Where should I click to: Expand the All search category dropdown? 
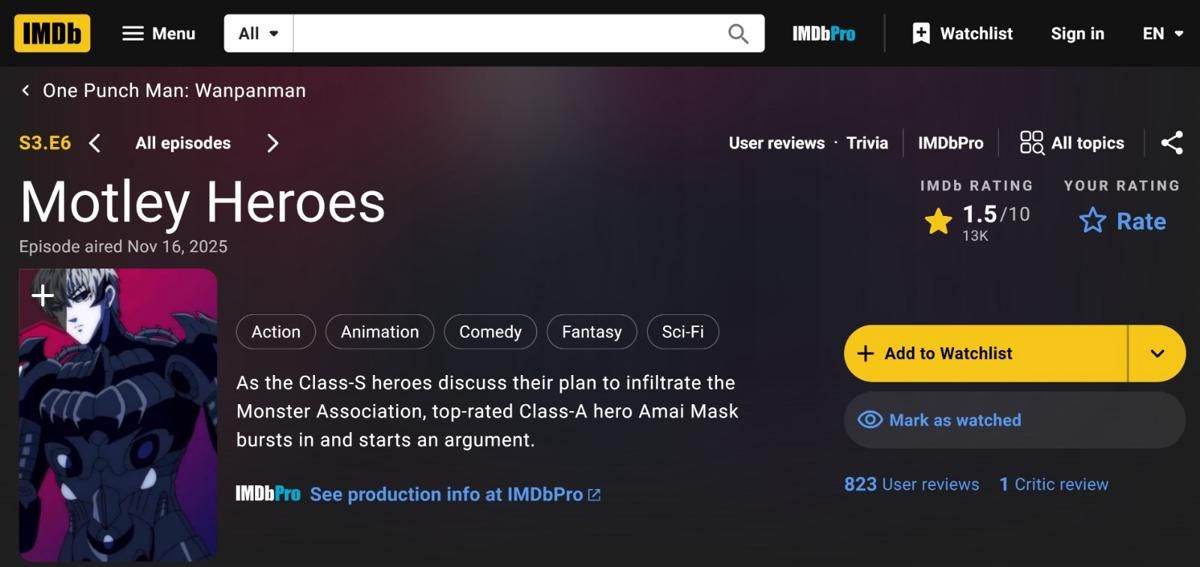coord(258,34)
